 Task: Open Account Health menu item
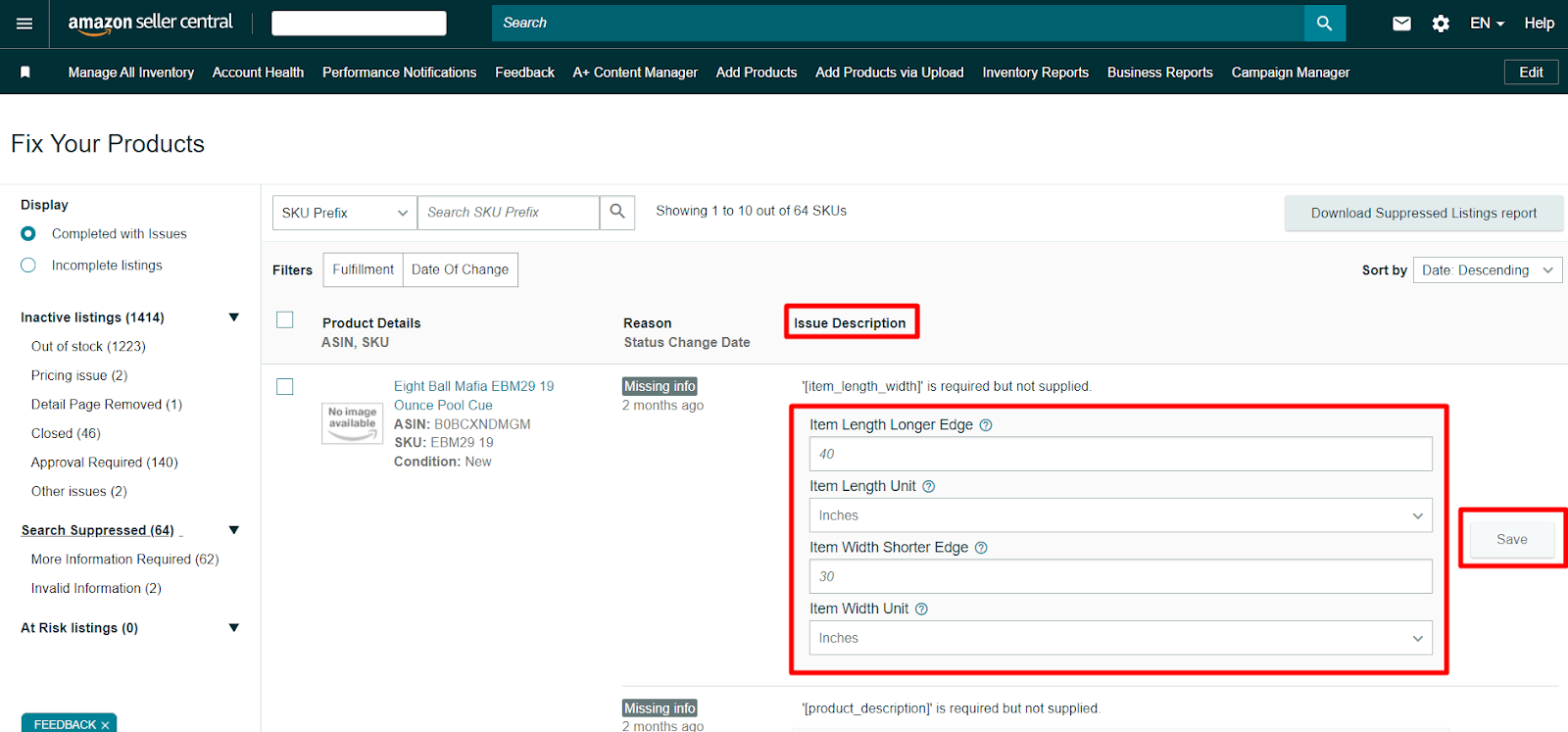(x=258, y=73)
